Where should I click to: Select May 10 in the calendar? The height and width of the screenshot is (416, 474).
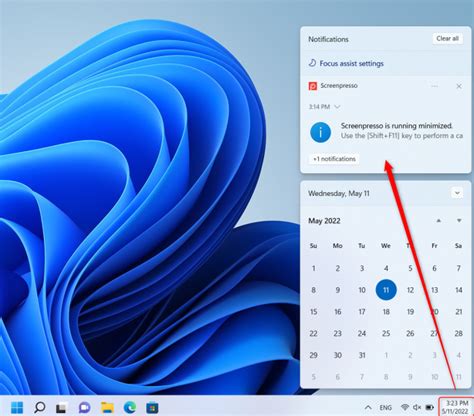point(362,290)
